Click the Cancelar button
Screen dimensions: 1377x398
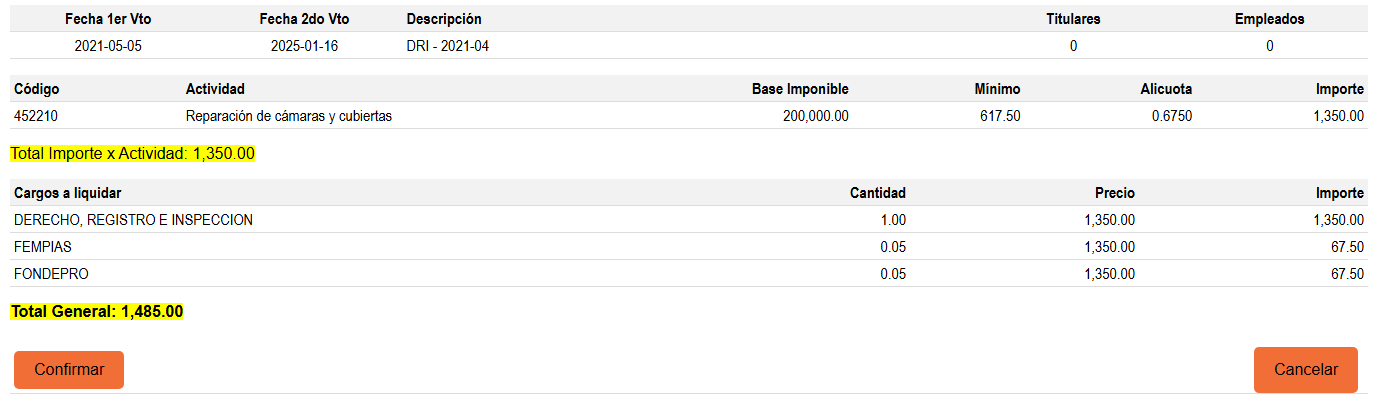pyautogui.click(x=1306, y=370)
